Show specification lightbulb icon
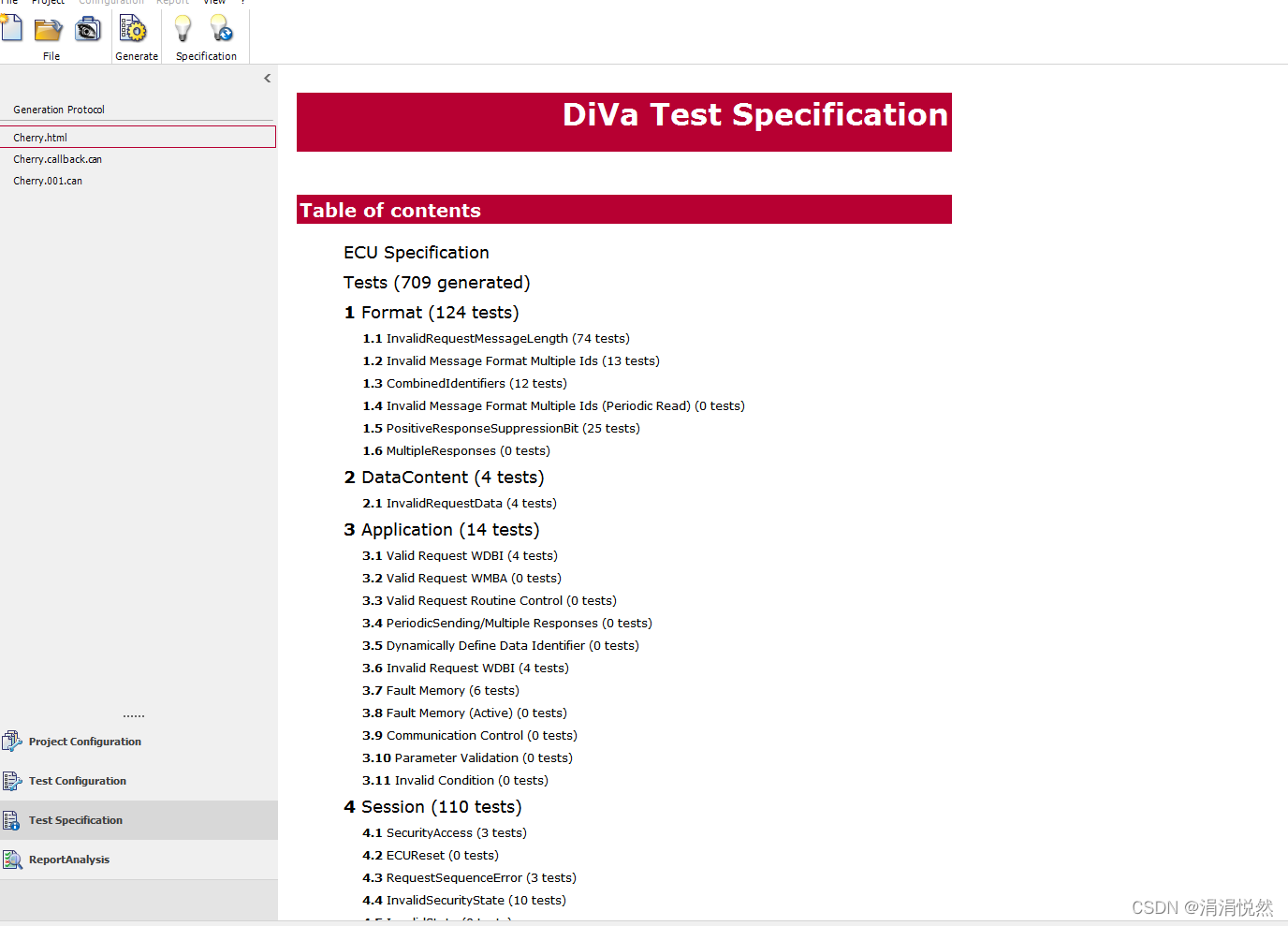Screen dimensions: 1288x926 click(183, 29)
